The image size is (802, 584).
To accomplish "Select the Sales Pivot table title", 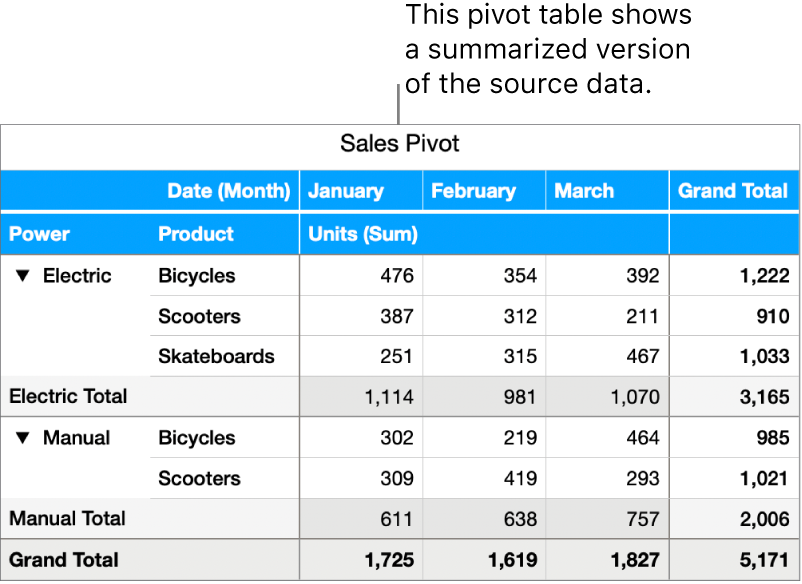I will 400,144.
